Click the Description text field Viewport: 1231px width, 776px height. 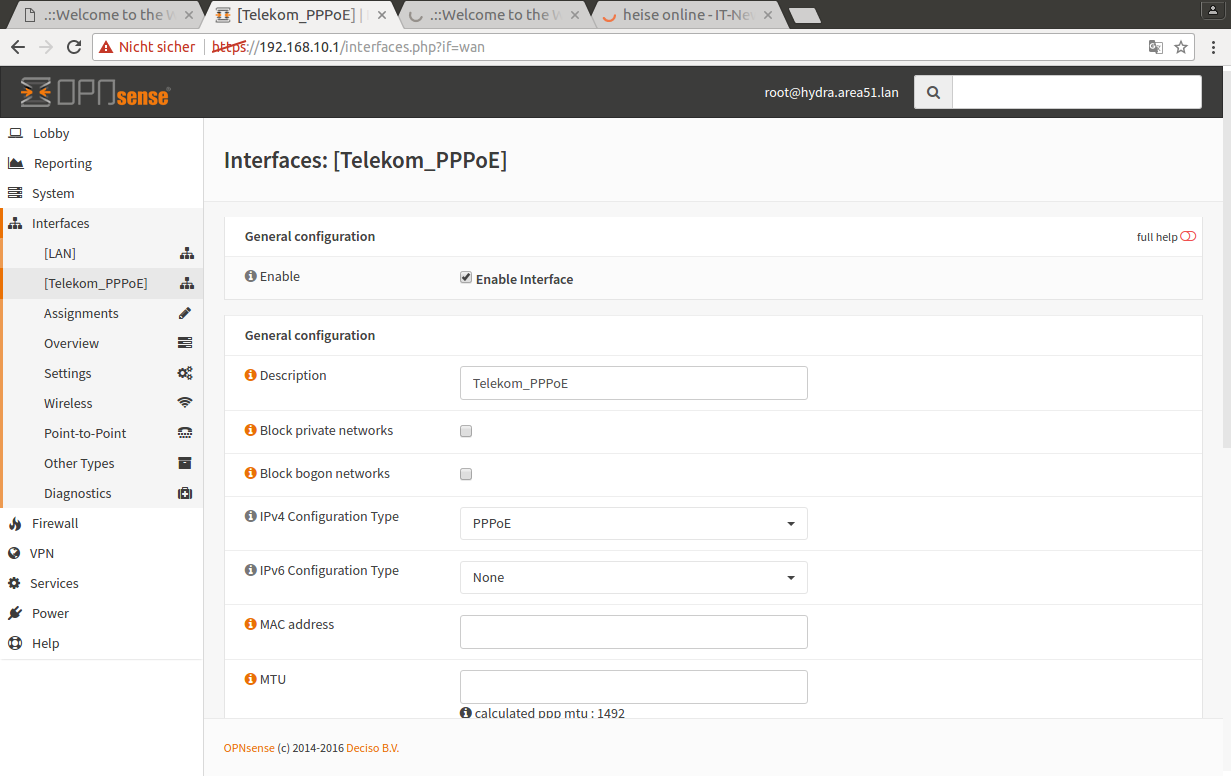click(634, 383)
